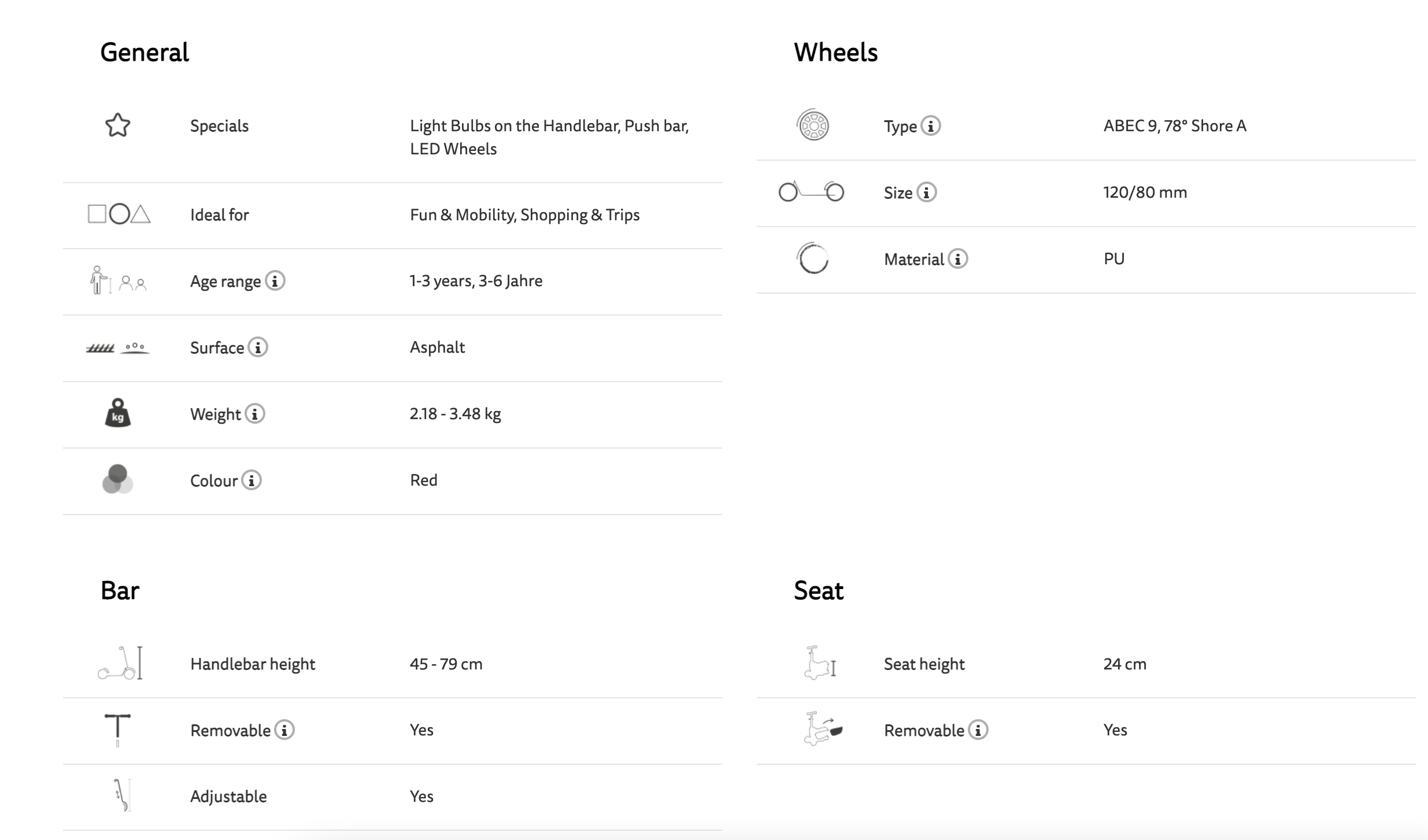Image resolution: width=1428 pixels, height=840 pixels.
Task: Open the wheel Material info icon
Action: click(x=958, y=259)
